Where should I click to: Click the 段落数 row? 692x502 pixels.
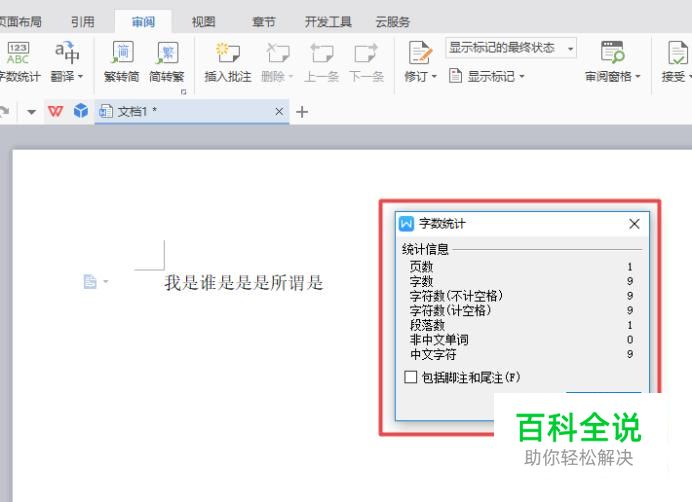pos(522,325)
